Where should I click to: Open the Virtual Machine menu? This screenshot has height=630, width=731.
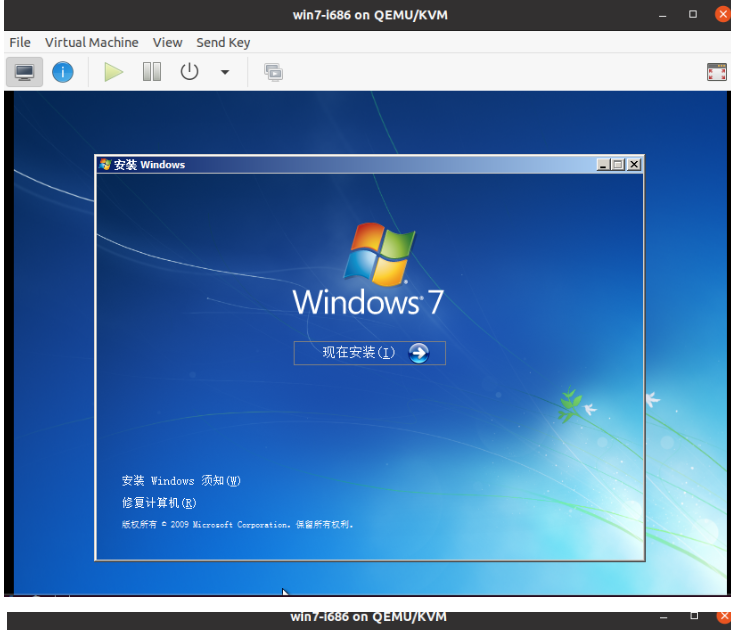point(92,42)
